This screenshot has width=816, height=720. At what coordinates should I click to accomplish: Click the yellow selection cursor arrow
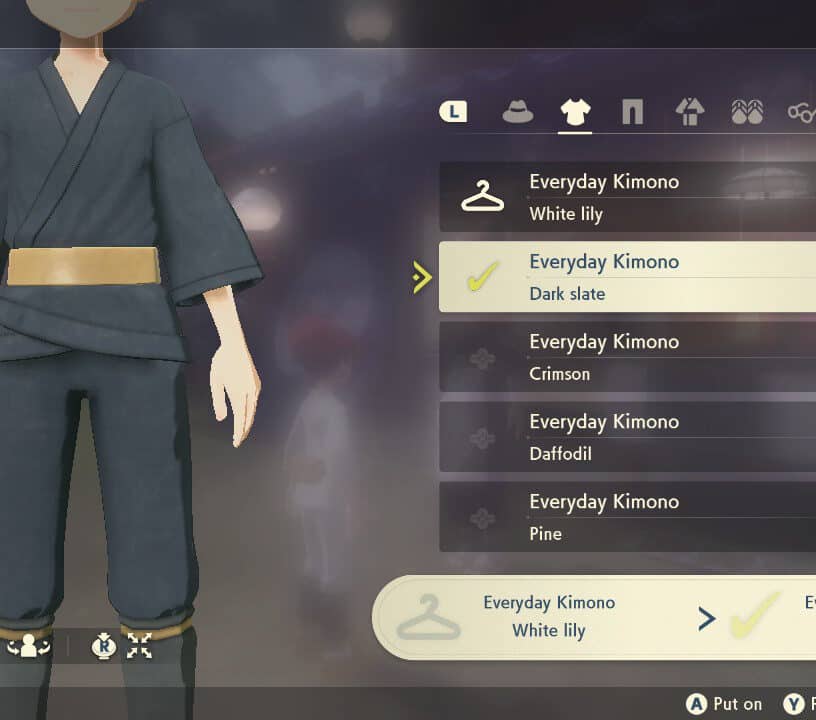click(x=422, y=277)
